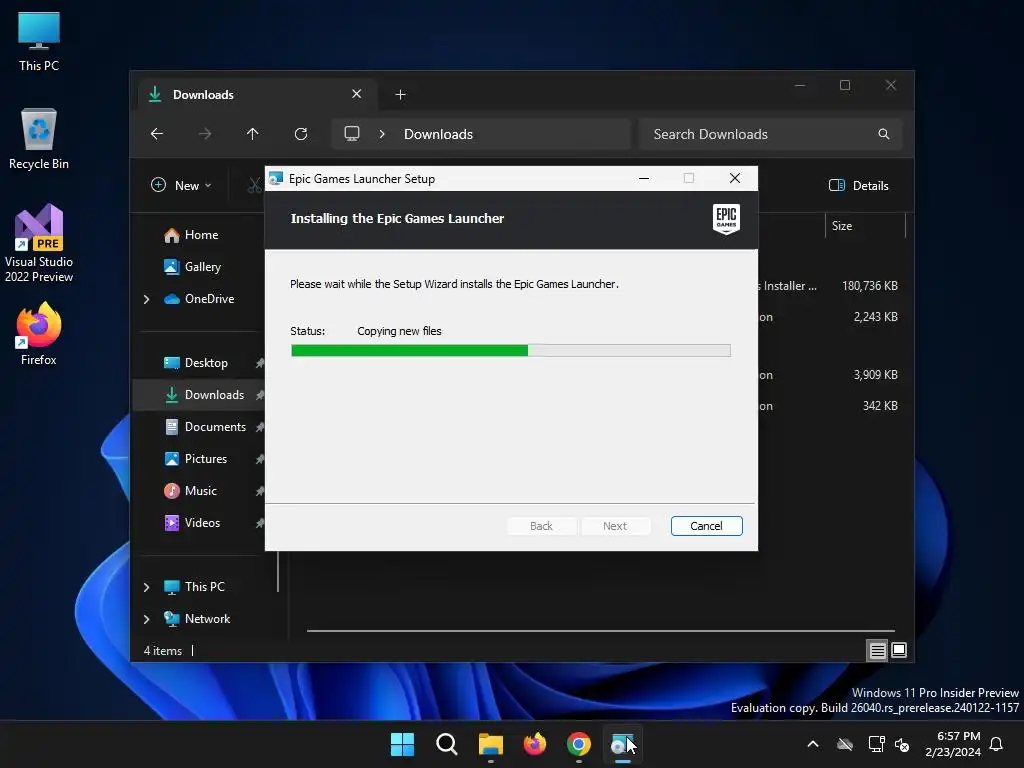Select the Downloads tab in File Explorer
Image resolution: width=1024 pixels, height=768 pixels.
255,95
